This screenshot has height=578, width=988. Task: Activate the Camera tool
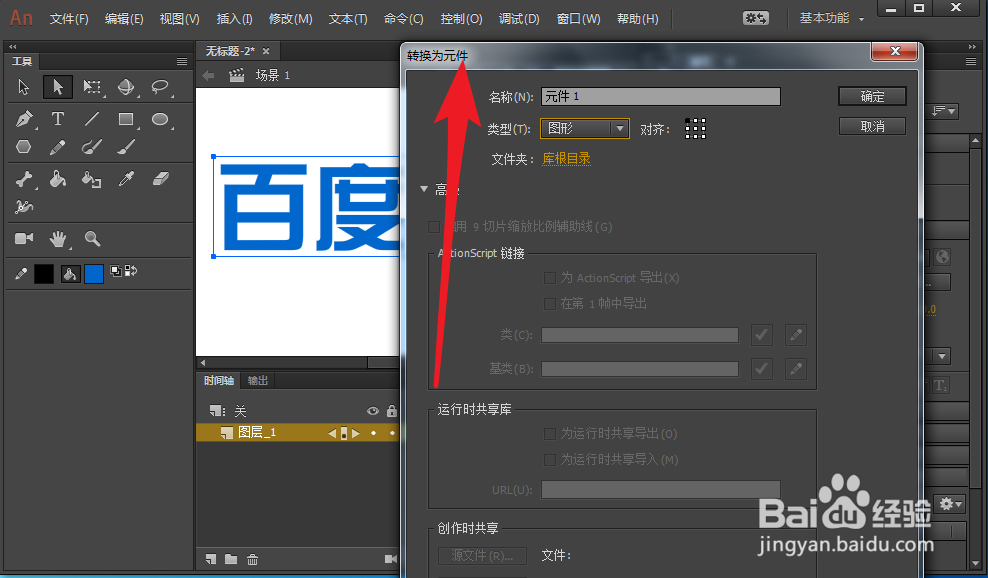(x=24, y=238)
